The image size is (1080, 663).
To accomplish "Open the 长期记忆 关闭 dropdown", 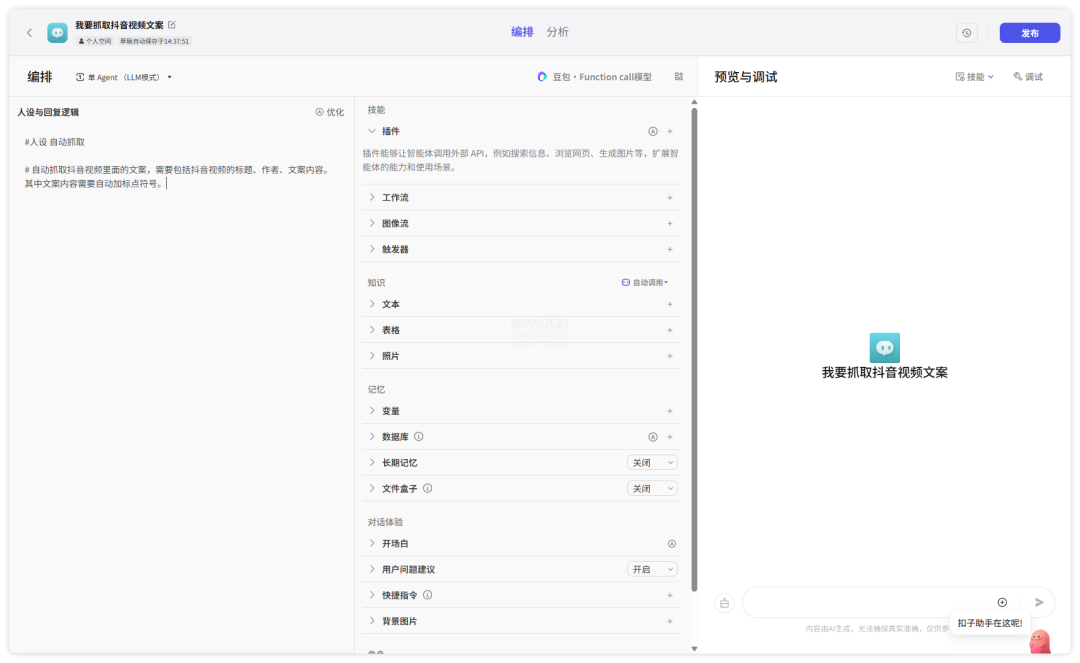I will click(x=652, y=463).
